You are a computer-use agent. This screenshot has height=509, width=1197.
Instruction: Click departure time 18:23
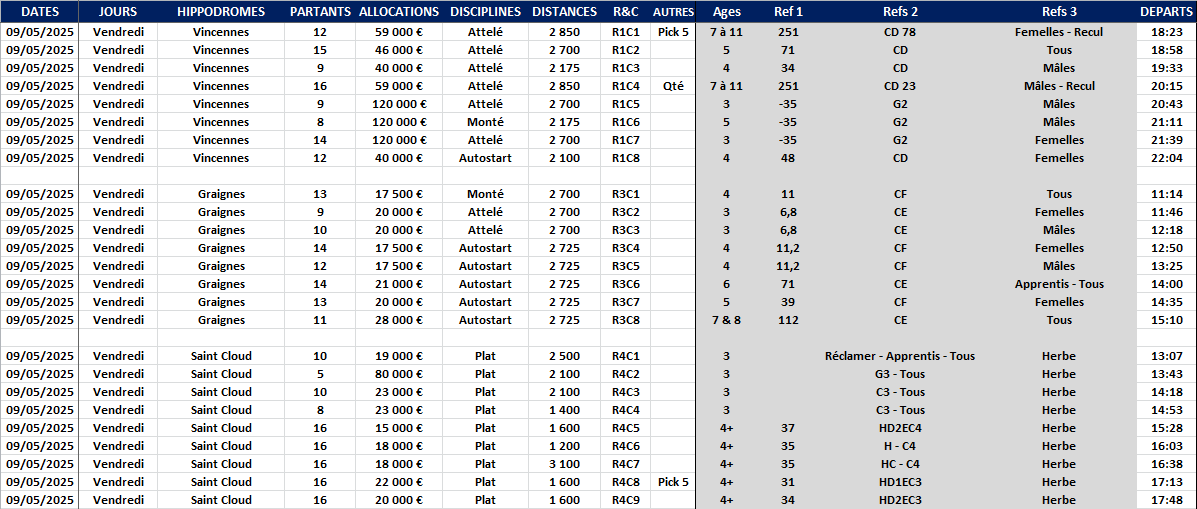pyautogui.click(x=1166, y=32)
